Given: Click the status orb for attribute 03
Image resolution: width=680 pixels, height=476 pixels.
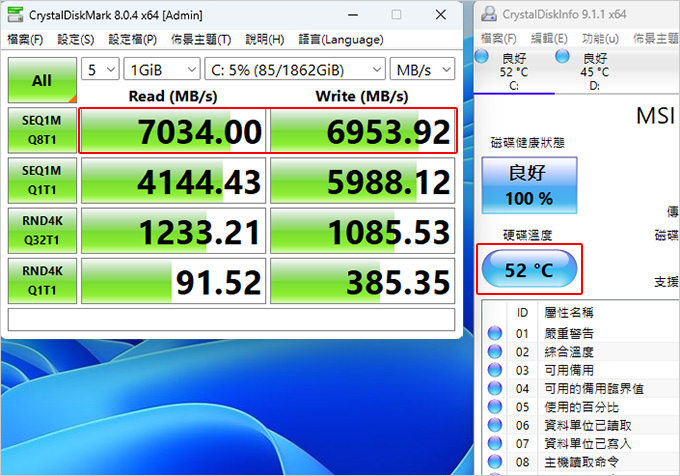Looking at the screenshot, I should tap(494, 370).
